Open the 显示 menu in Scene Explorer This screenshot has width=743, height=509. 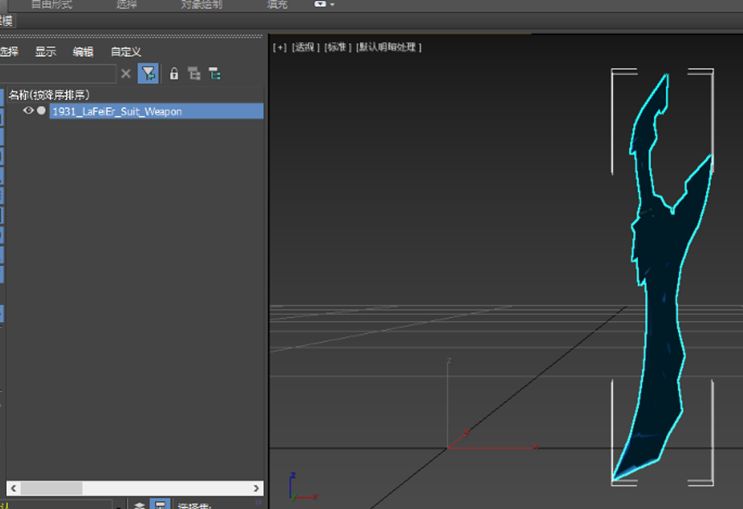(x=45, y=52)
